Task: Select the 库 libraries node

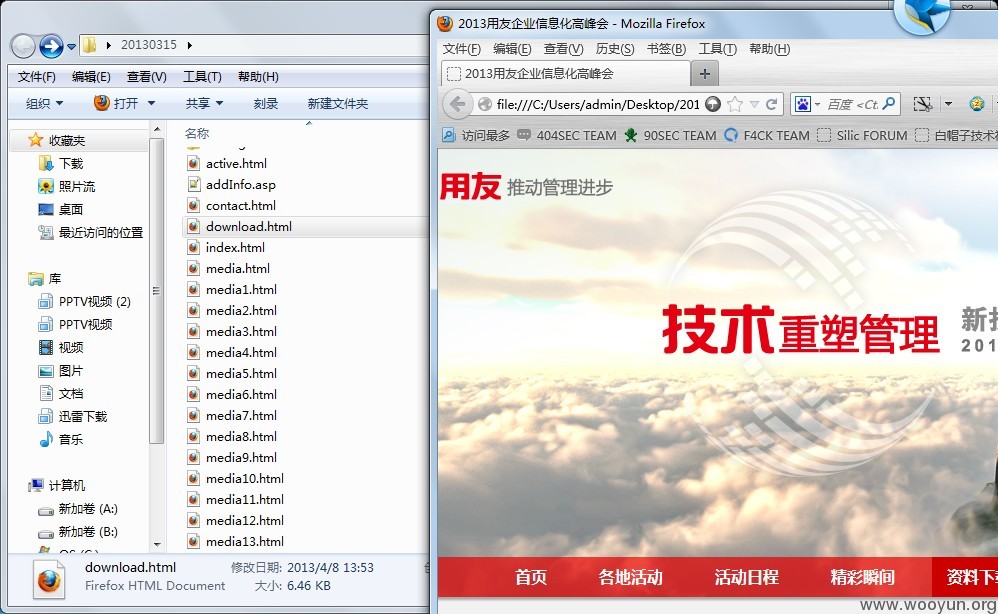Action: (x=45, y=279)
